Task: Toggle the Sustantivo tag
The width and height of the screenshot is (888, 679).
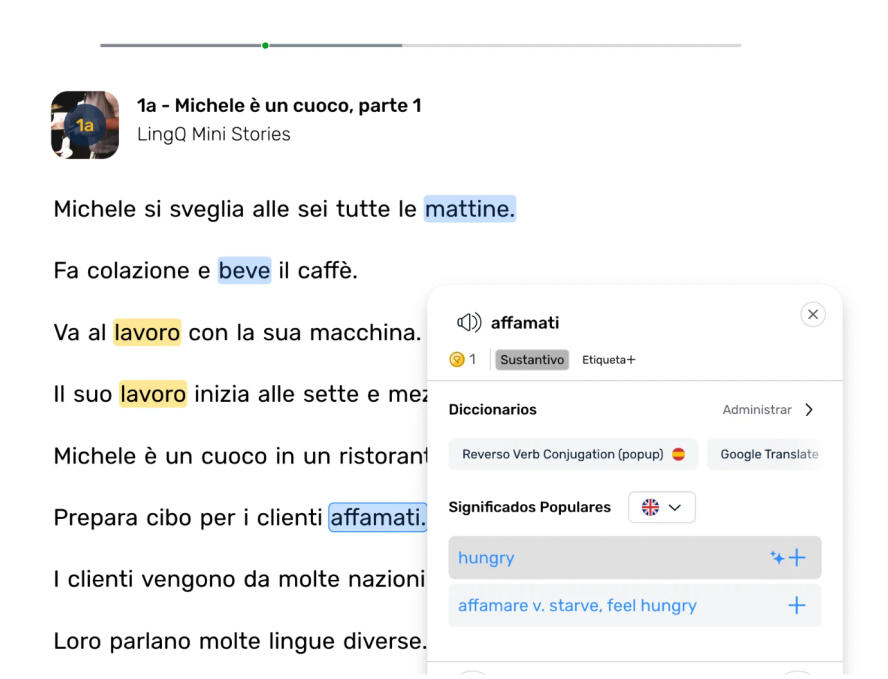Action: point(532,360)
